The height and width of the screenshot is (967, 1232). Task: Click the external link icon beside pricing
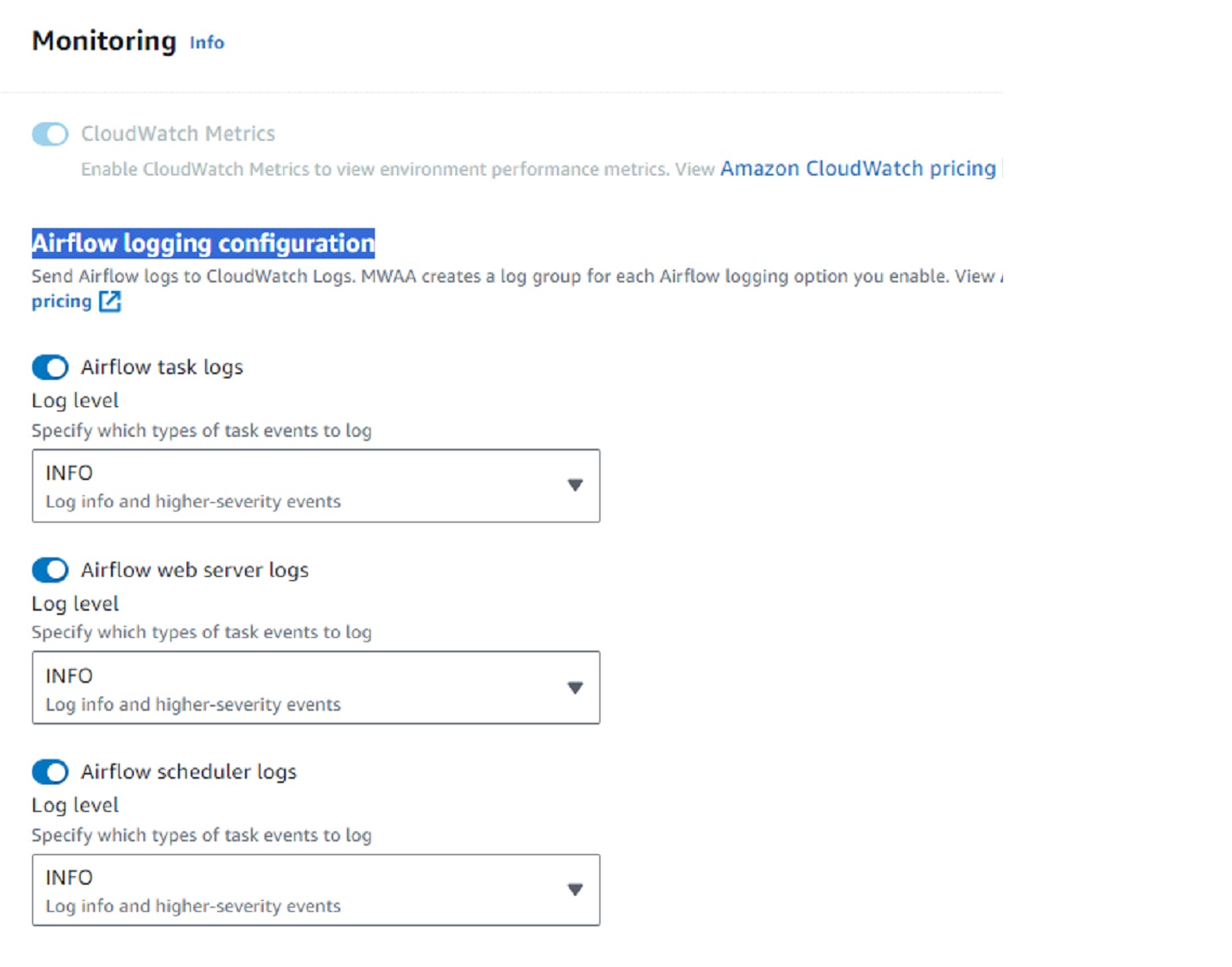click(110, 301)
